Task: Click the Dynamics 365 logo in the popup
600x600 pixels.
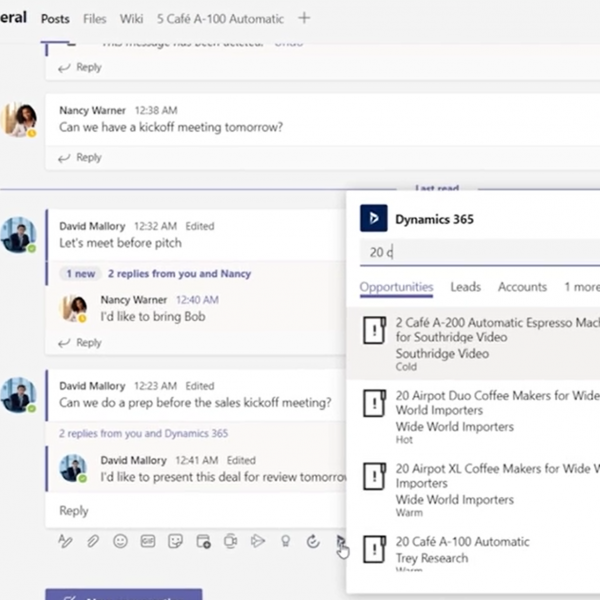Action: click(x=373, y=218)
